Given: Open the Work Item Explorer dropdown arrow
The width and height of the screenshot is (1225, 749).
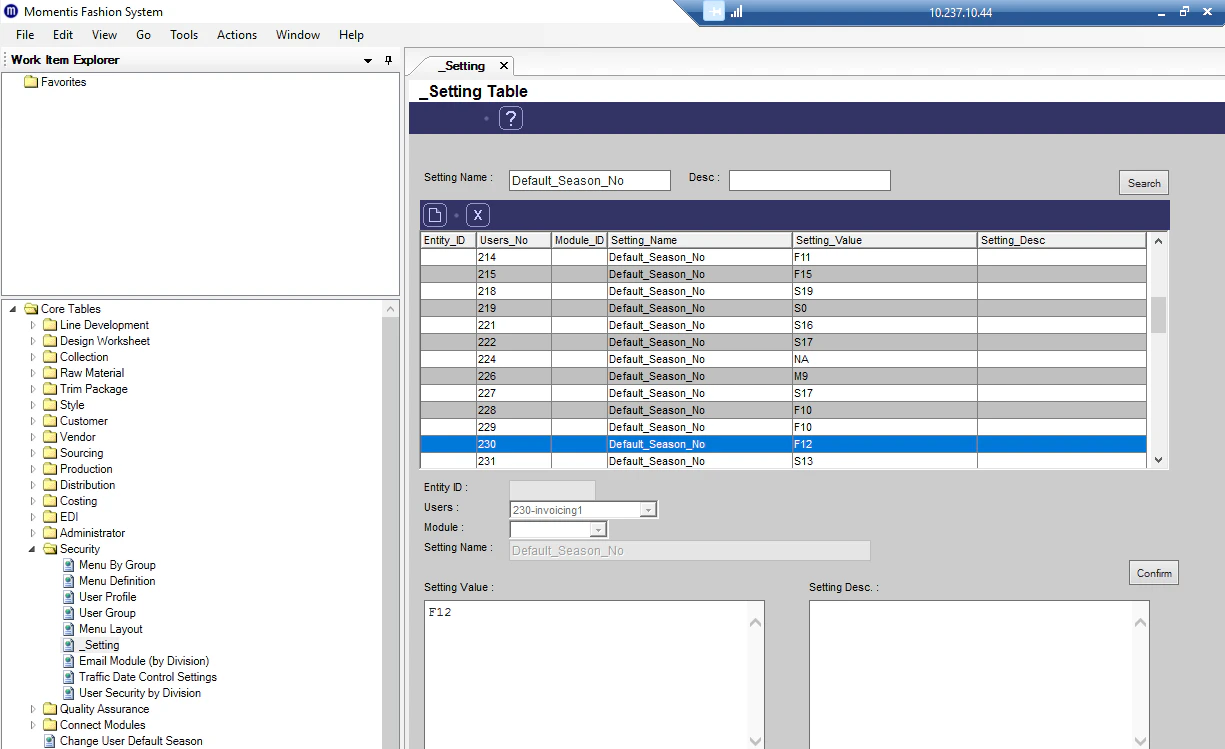Looking at the screenshot, I should pyautogui.click(x=366, y=60).
